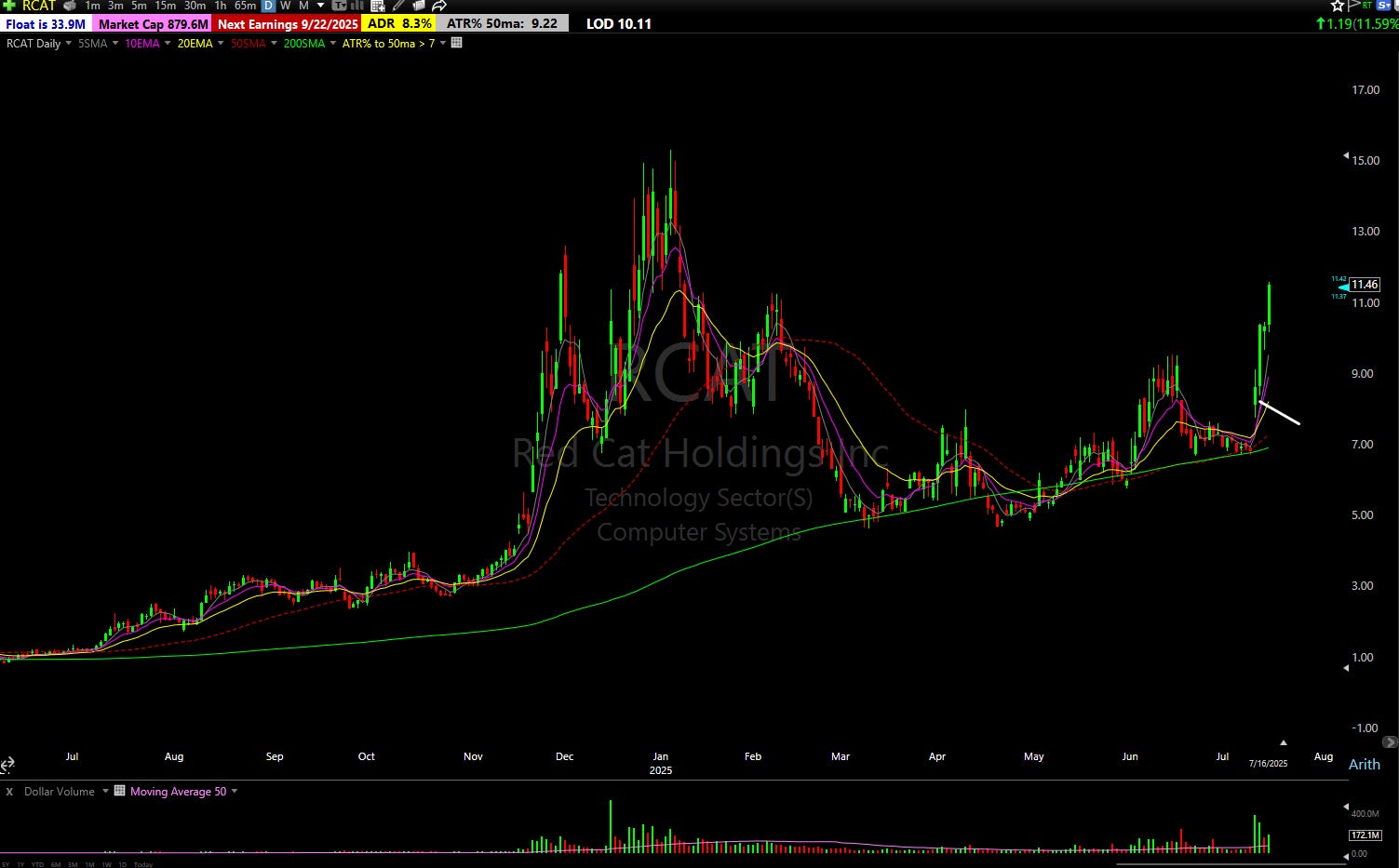Open the 20EMA indicator dropdown
The width and height of the screenshot is (1399, 868).
click(221, 43)
